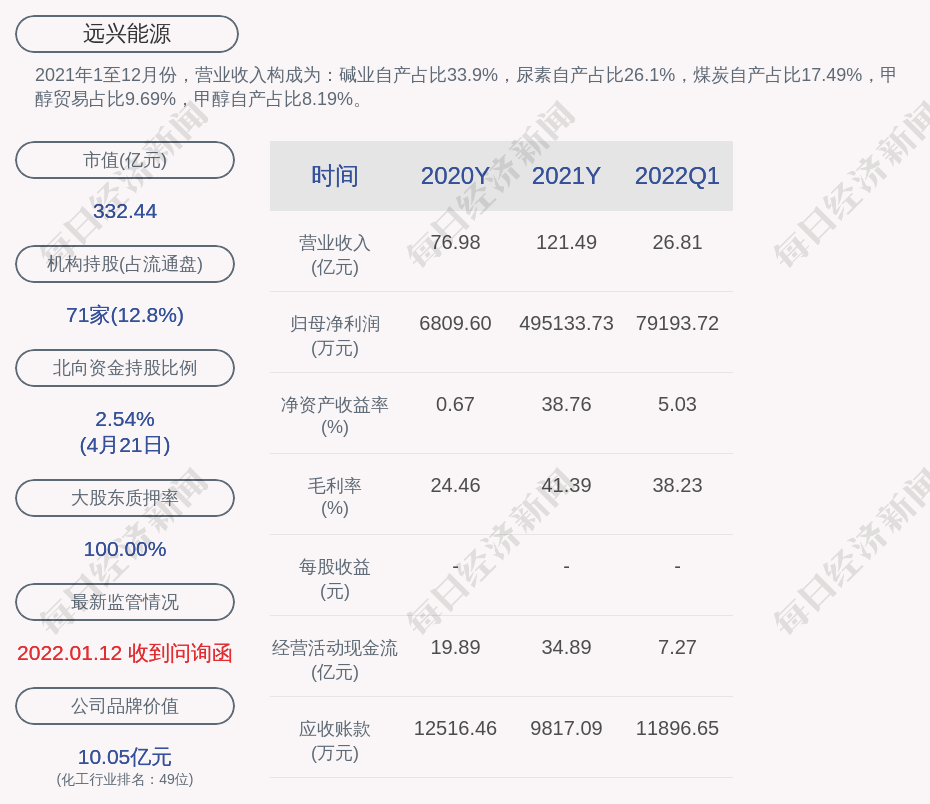Image resolution: width=930 pixels, height=804 pixels.
Task: Select the 机构持股(占流通盘) pill
Action: coord(125,264)
